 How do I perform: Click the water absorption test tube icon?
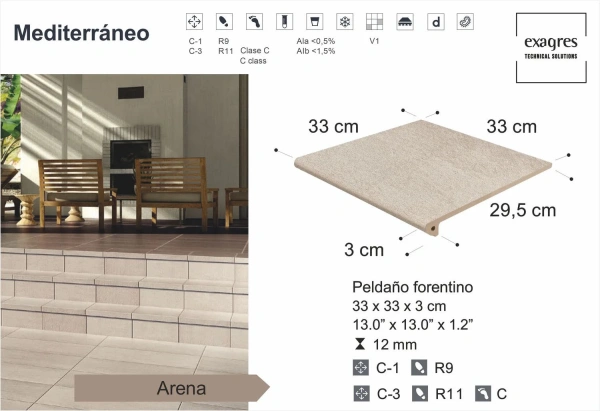point(285,21)
